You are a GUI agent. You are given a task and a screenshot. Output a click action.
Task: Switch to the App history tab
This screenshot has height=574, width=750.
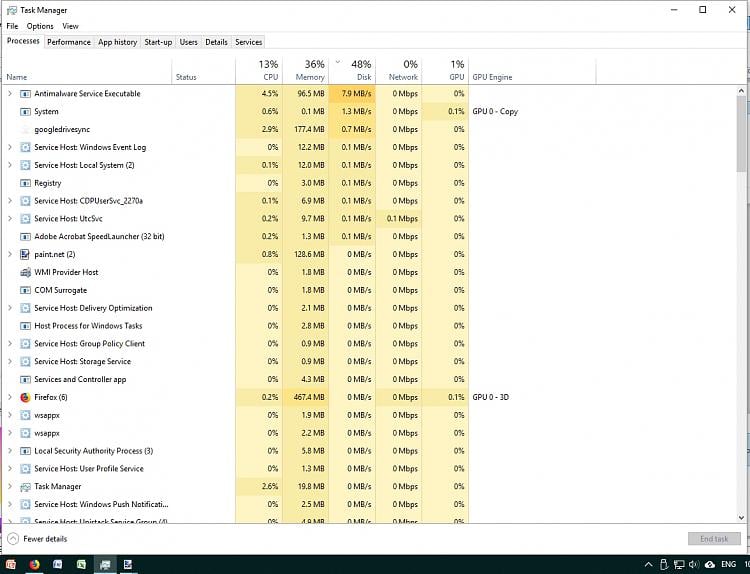tap(118, 42)
